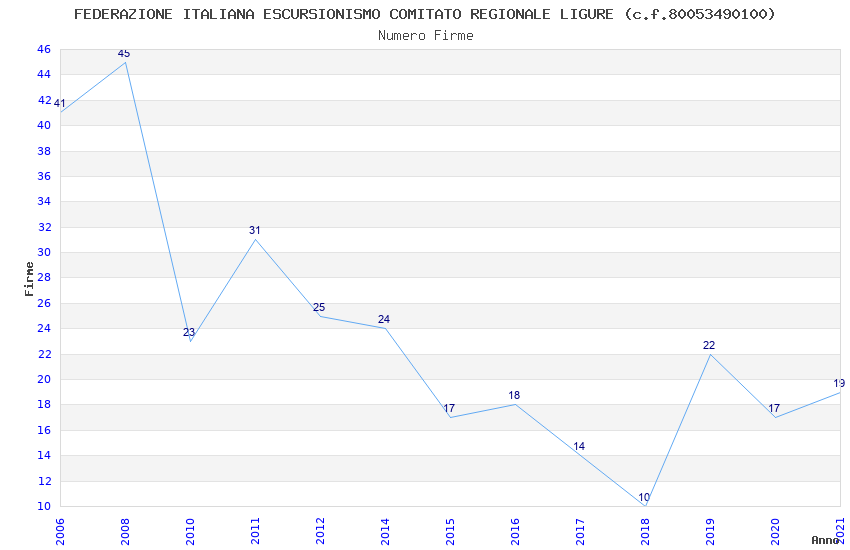Image resolution: width=850 pixels, height=550 pixels.
Task: Click the 2018 x-axis year label
Action: pyautogui.click(x=645, y=532)
